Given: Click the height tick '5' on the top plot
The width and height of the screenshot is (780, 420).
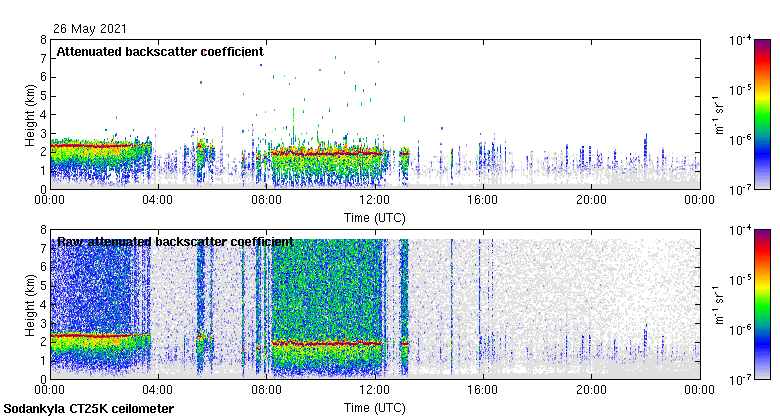Looking at the screenshot, I should tap(43, 96).
